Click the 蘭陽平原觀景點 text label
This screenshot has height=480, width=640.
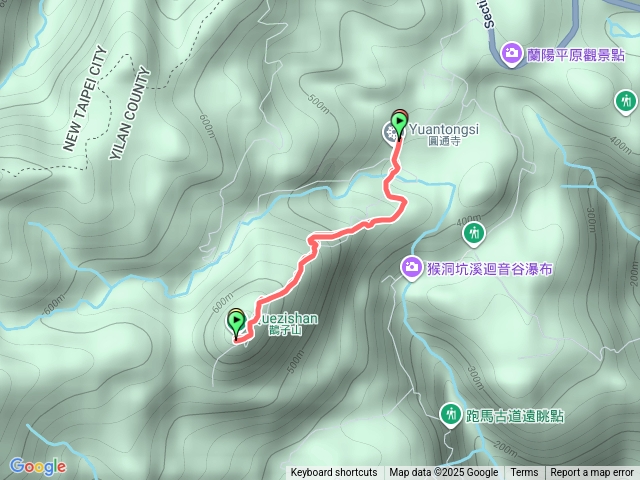[x=576, y=55]
